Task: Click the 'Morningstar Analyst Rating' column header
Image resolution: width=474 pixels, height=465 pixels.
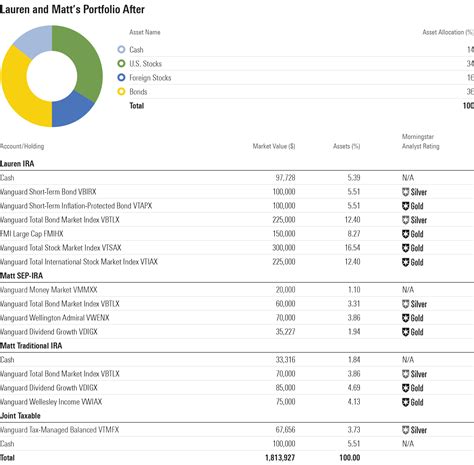Action: tap(421, 141)
